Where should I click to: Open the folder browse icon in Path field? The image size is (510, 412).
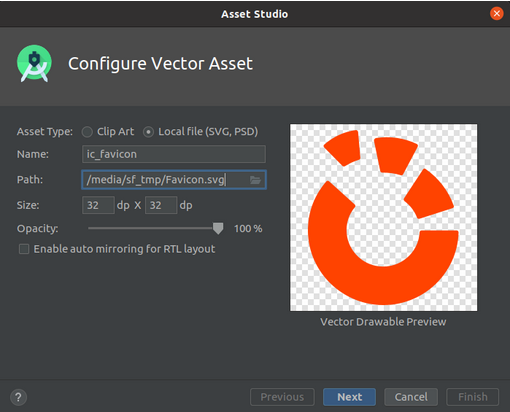[255, 180]
